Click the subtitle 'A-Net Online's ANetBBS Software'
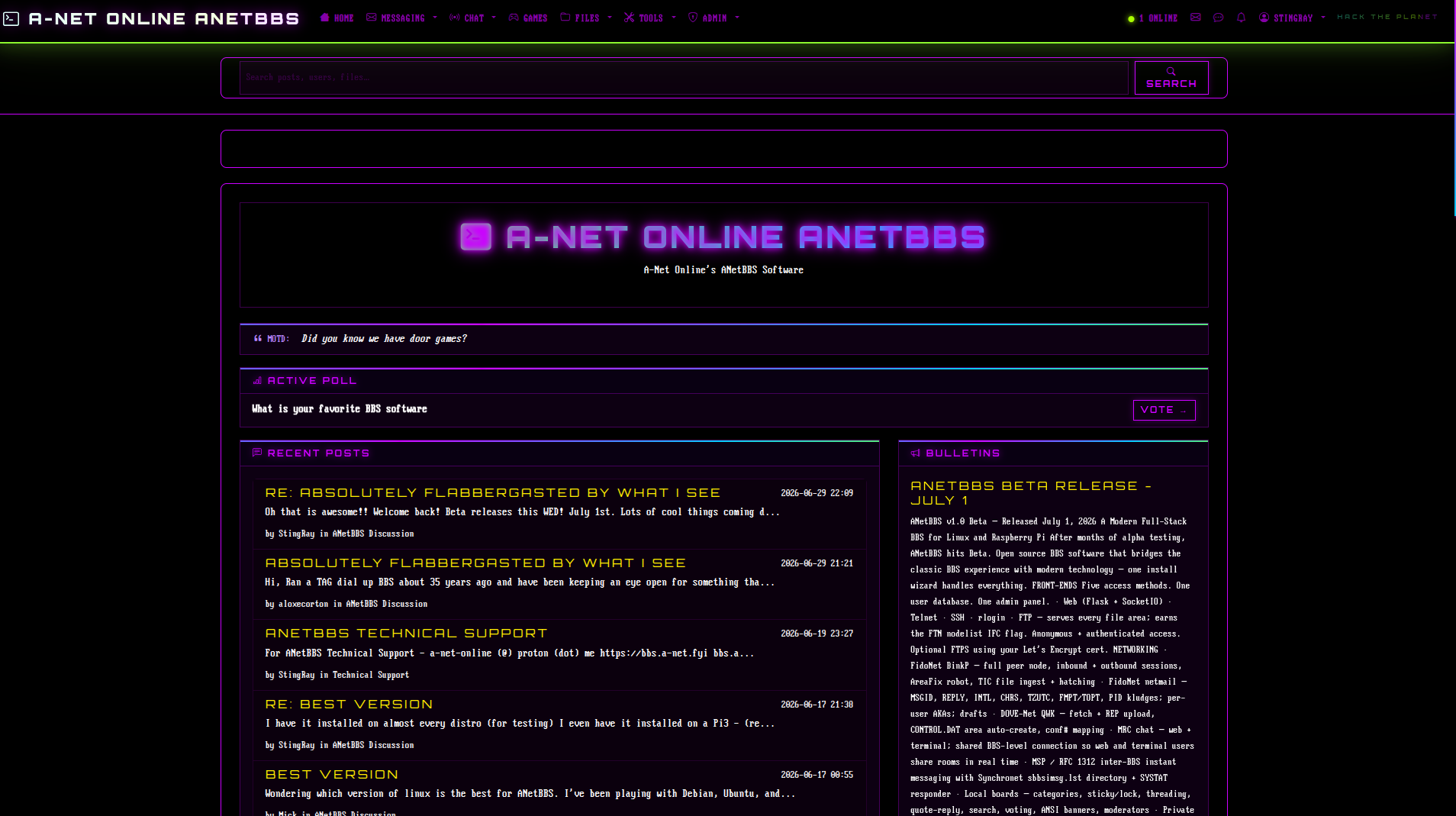The width and height of the screenshot is (1456, 816). [723, 270]
